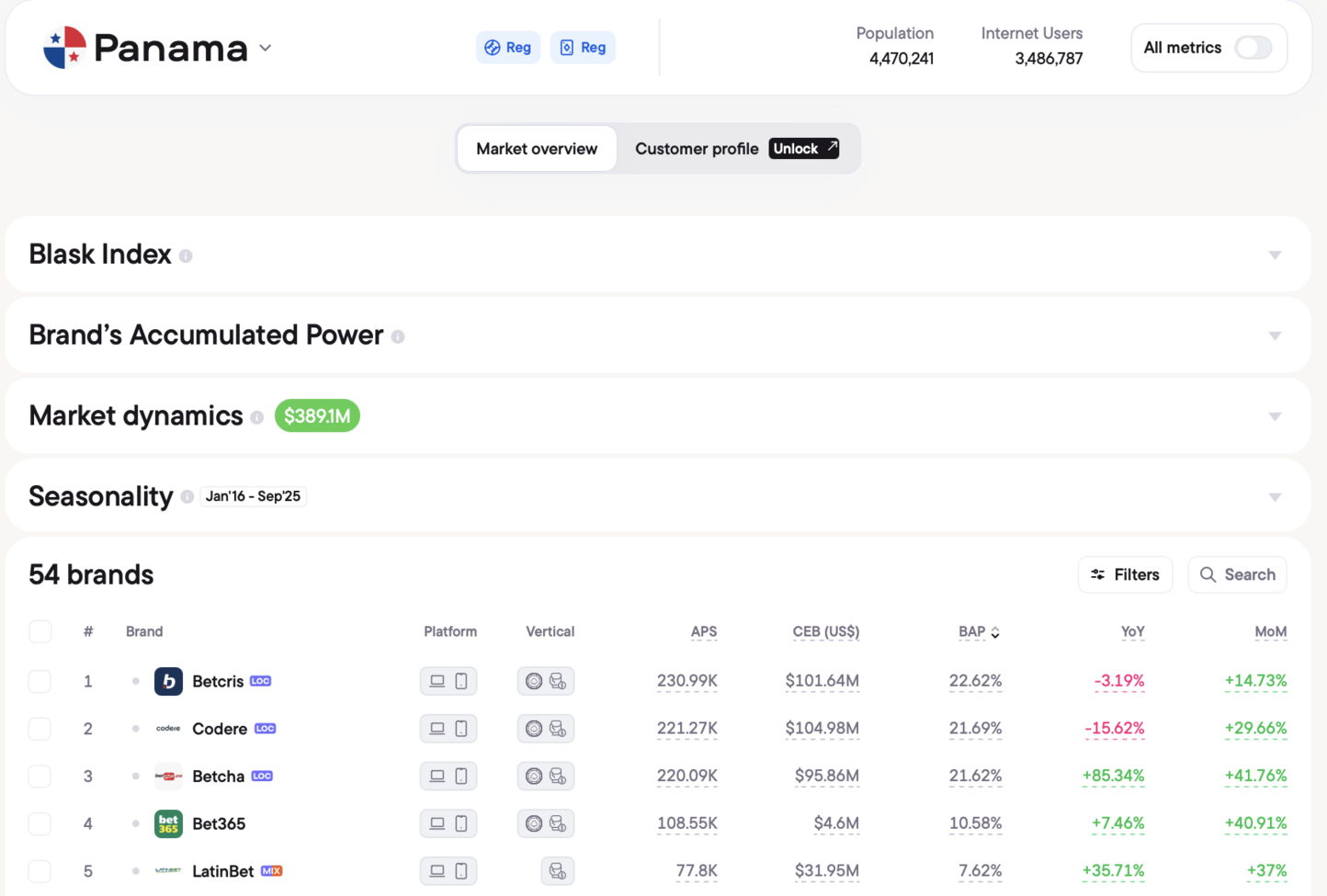Toggle the All metrics switch
1327x896 pixels.
pos(1253,48)
